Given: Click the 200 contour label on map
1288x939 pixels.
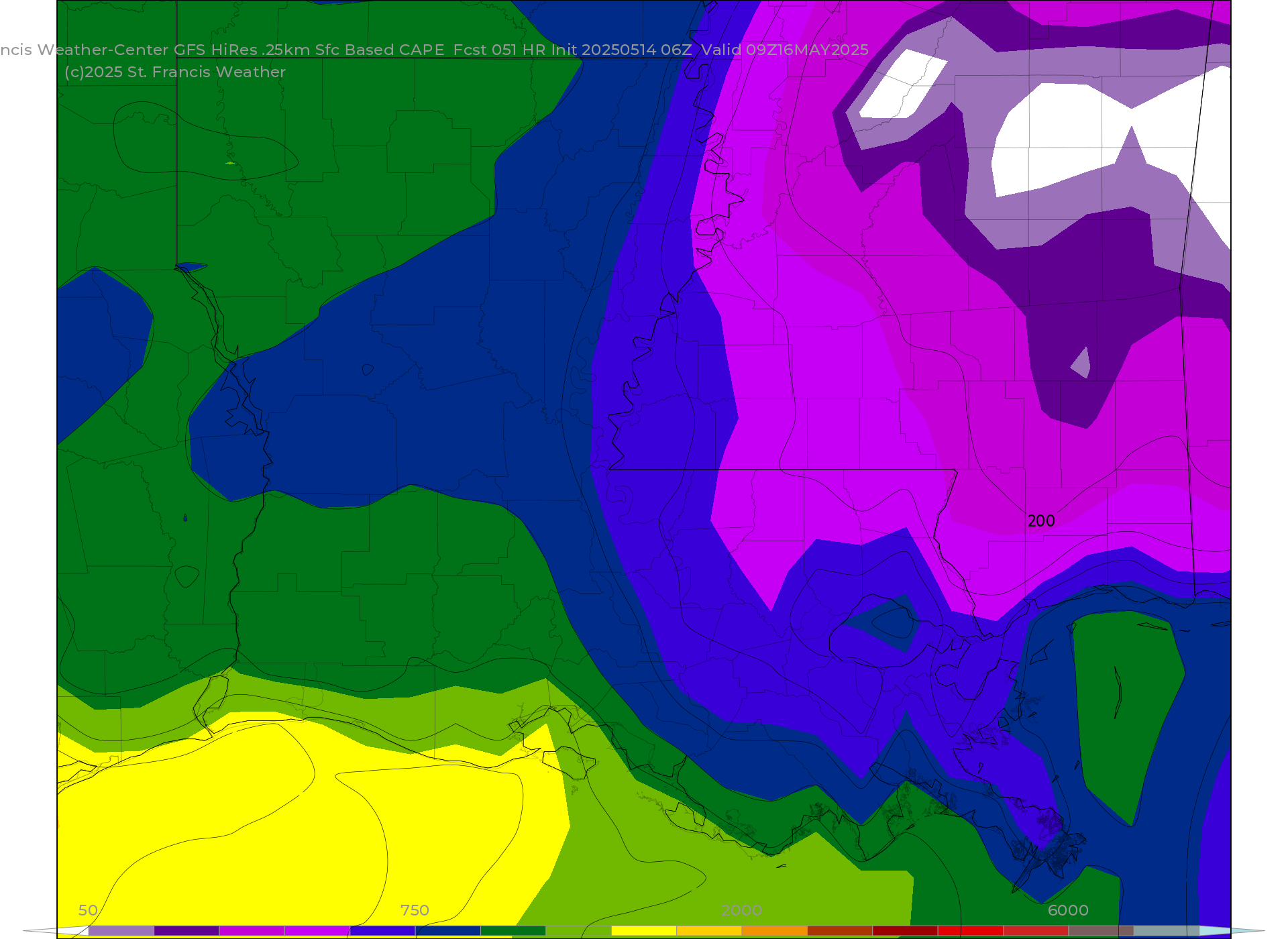Looking at the screenshot, I should coord(1041,521).
